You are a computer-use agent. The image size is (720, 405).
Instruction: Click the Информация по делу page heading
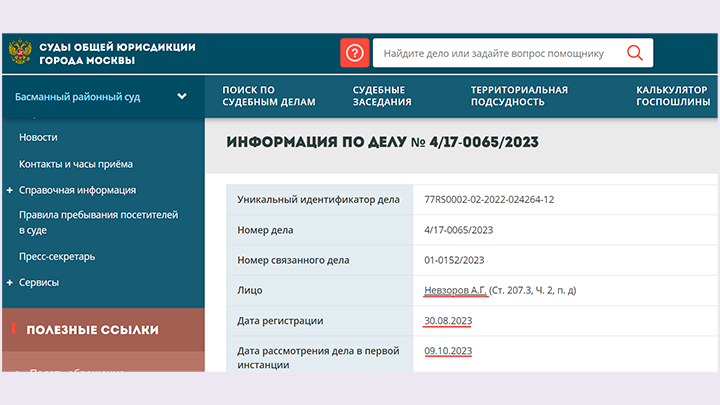[382, 142]
